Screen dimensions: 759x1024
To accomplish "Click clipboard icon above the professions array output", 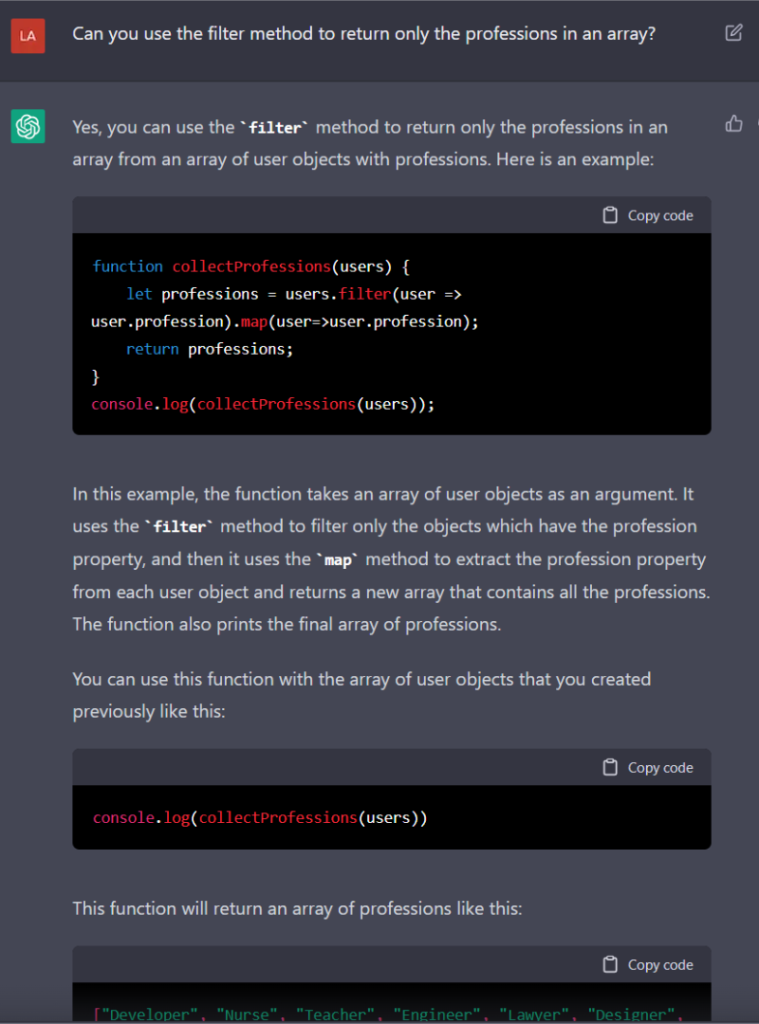I will 610,964.
